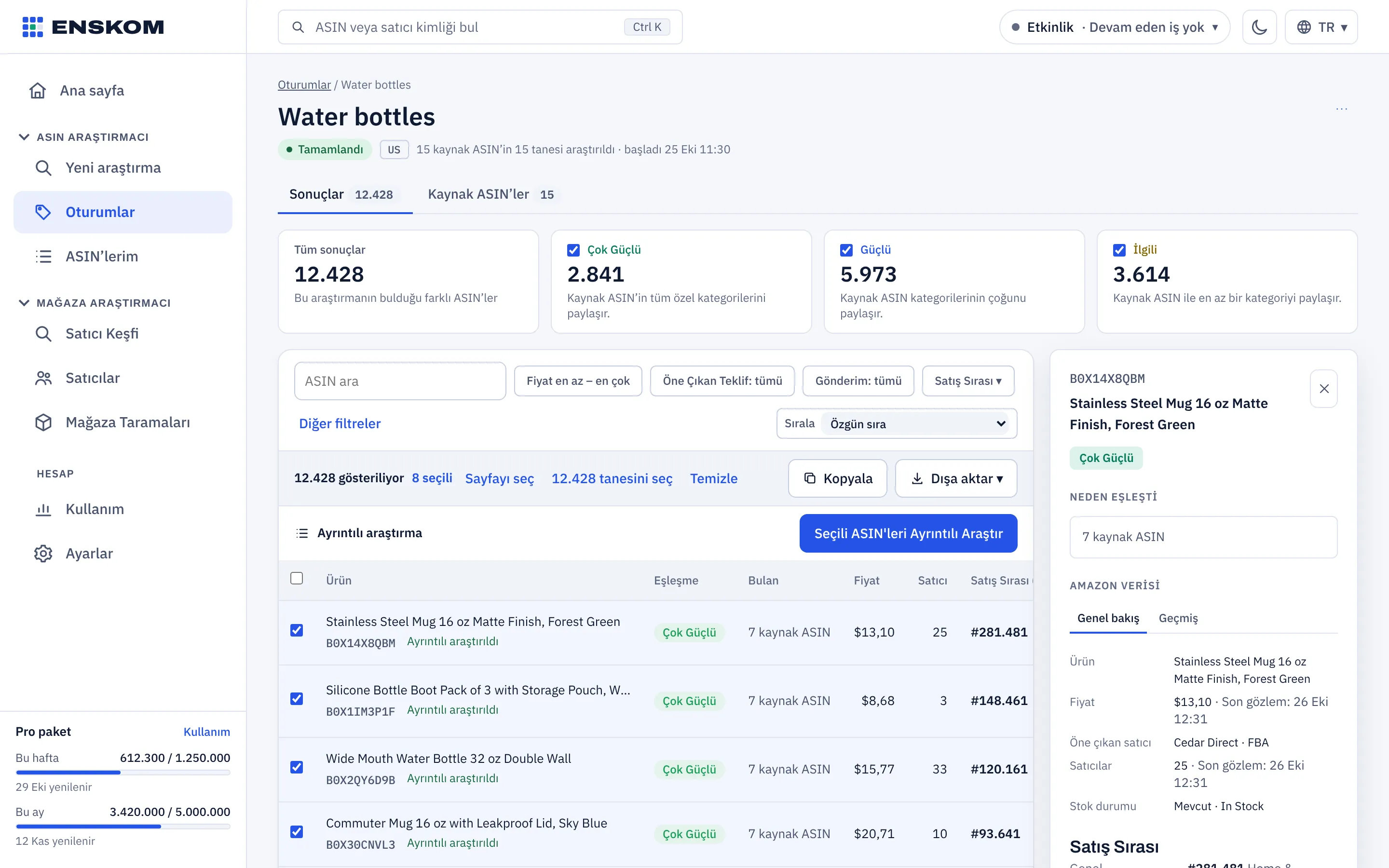
Task: Open the Etkinlik activity dropdown
Action: click(1115, 27)
